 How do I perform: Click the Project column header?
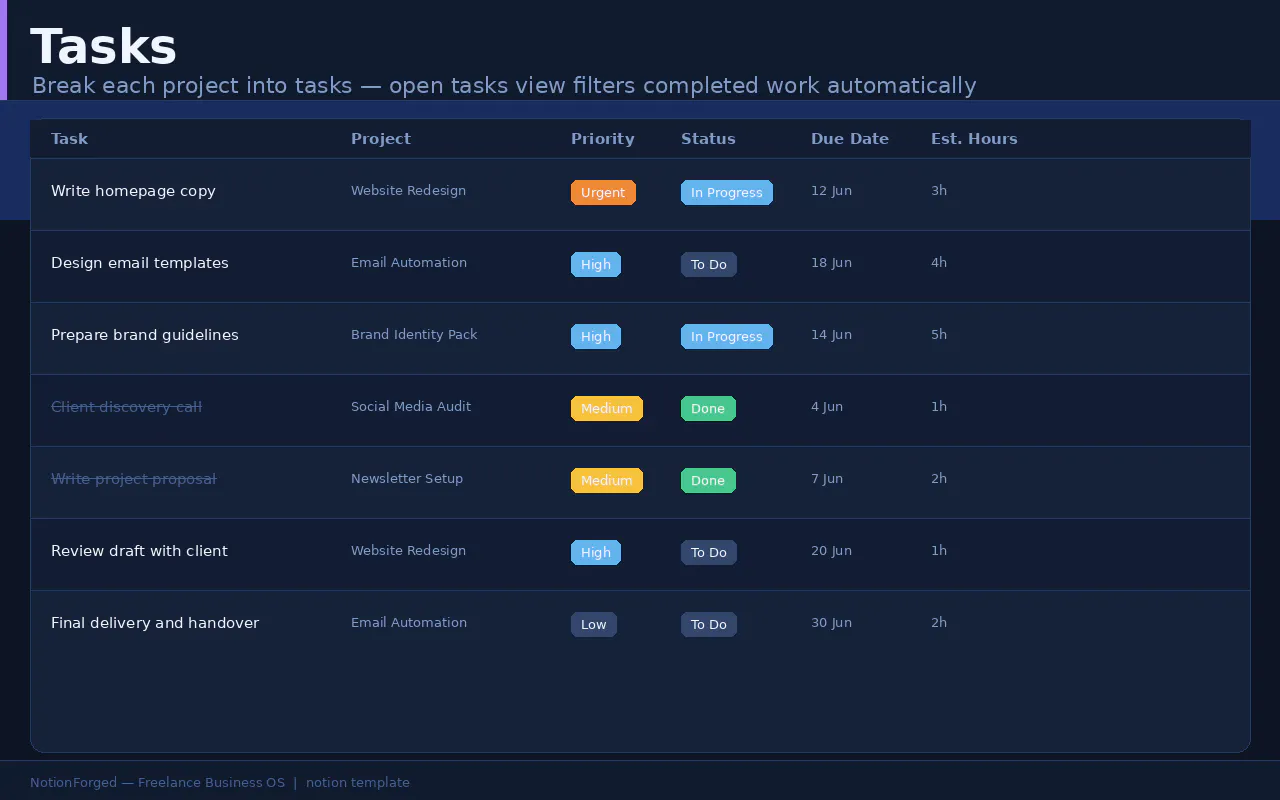click(x=381, y=139)
